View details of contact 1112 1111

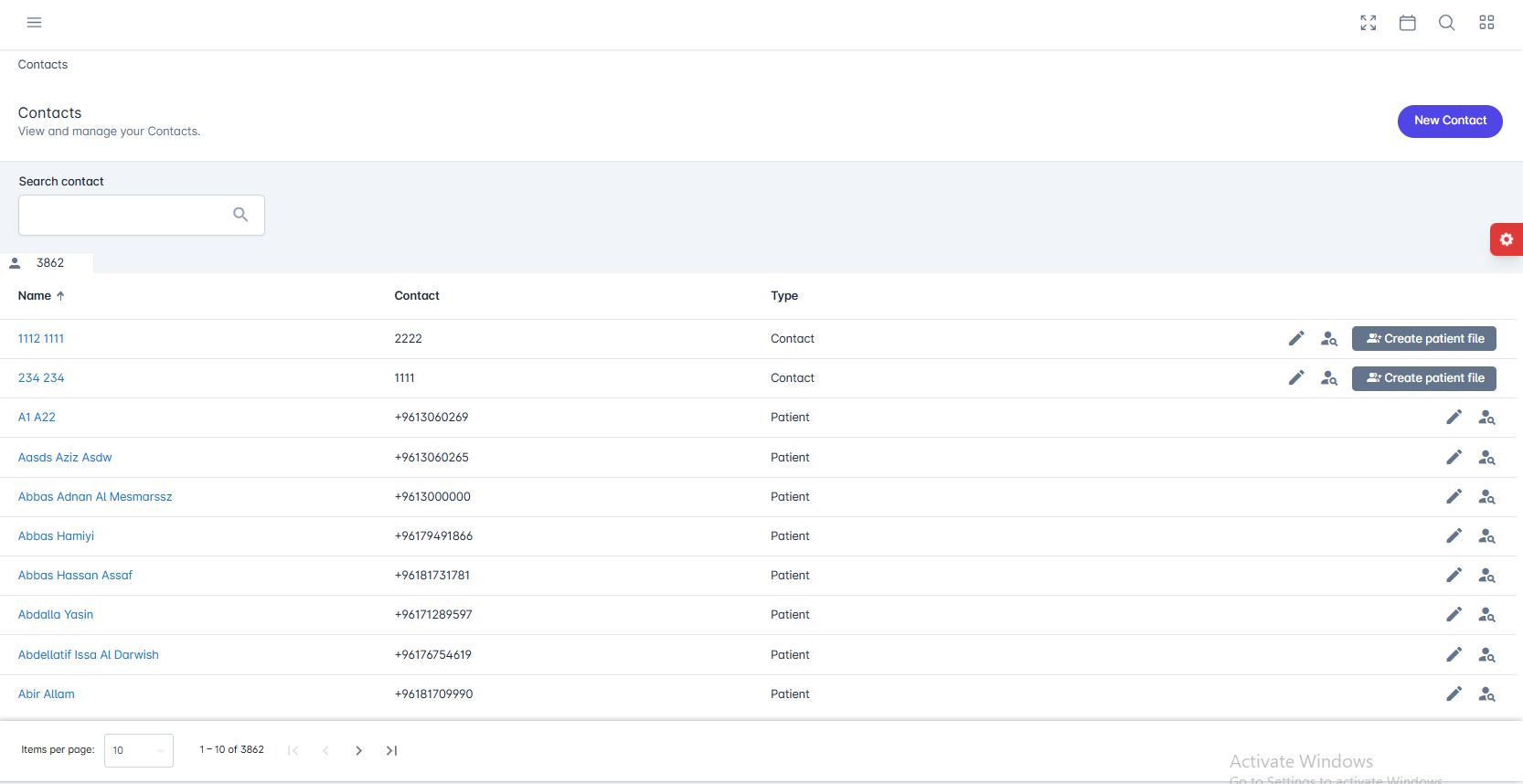click(x=1329, y=339)
